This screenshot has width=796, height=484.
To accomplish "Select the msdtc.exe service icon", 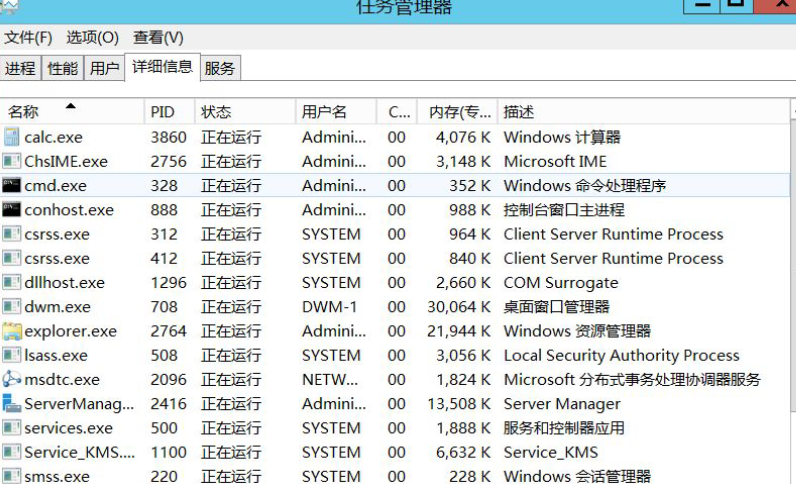I will (12, 379).
